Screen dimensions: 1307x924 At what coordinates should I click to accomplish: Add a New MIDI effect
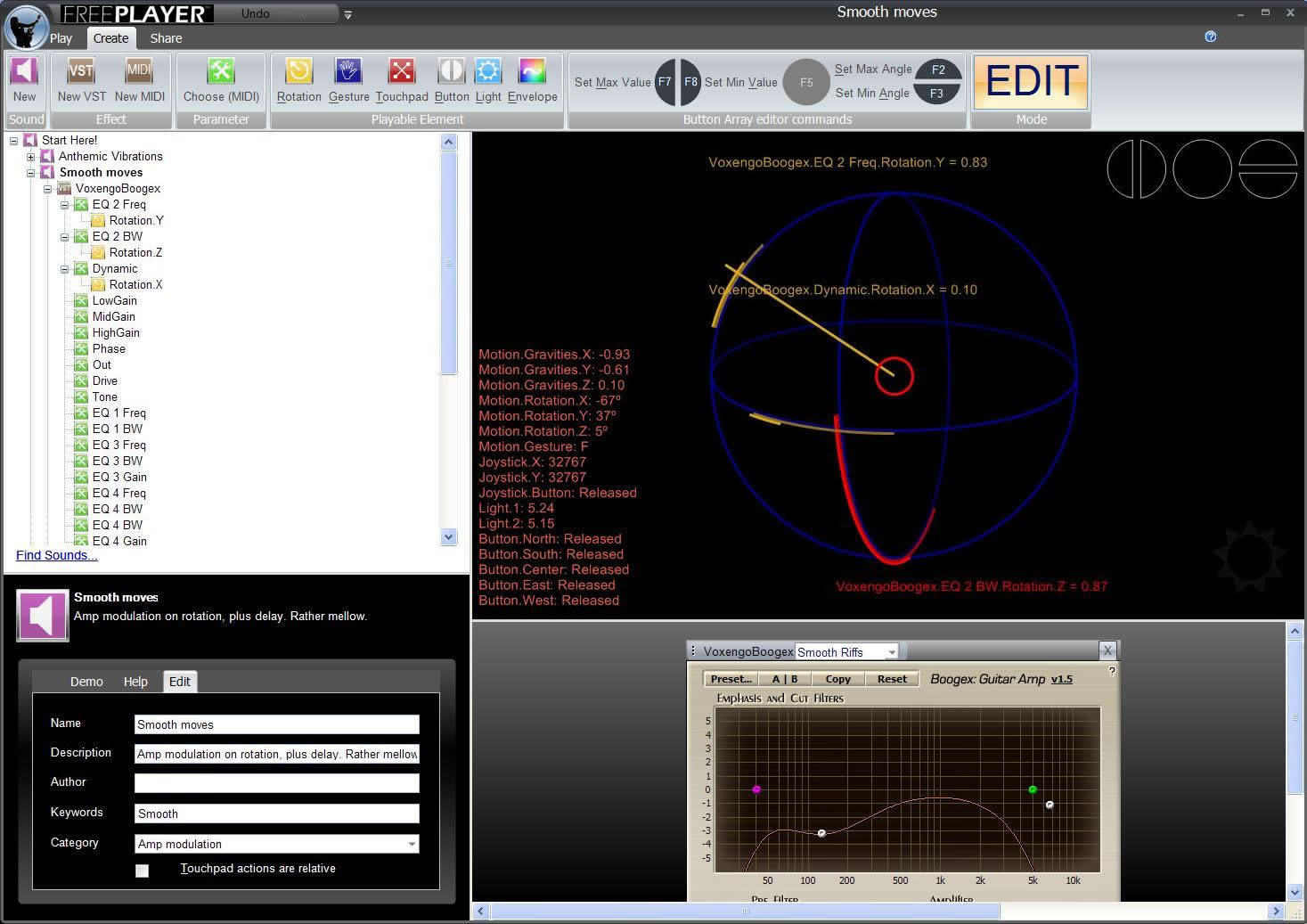pos(139,72)
